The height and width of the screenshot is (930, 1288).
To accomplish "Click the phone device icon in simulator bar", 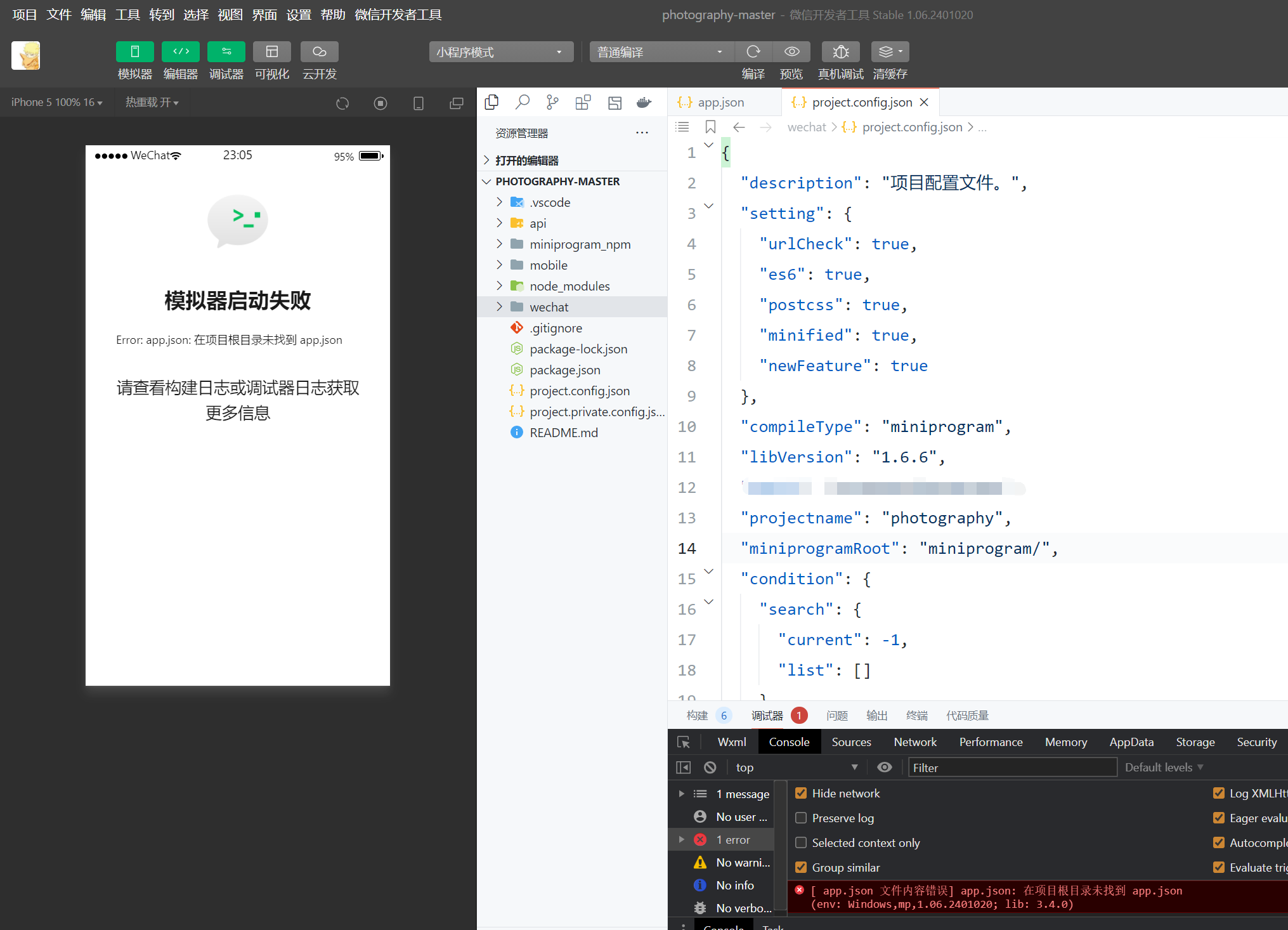I will tap(419, 103).
